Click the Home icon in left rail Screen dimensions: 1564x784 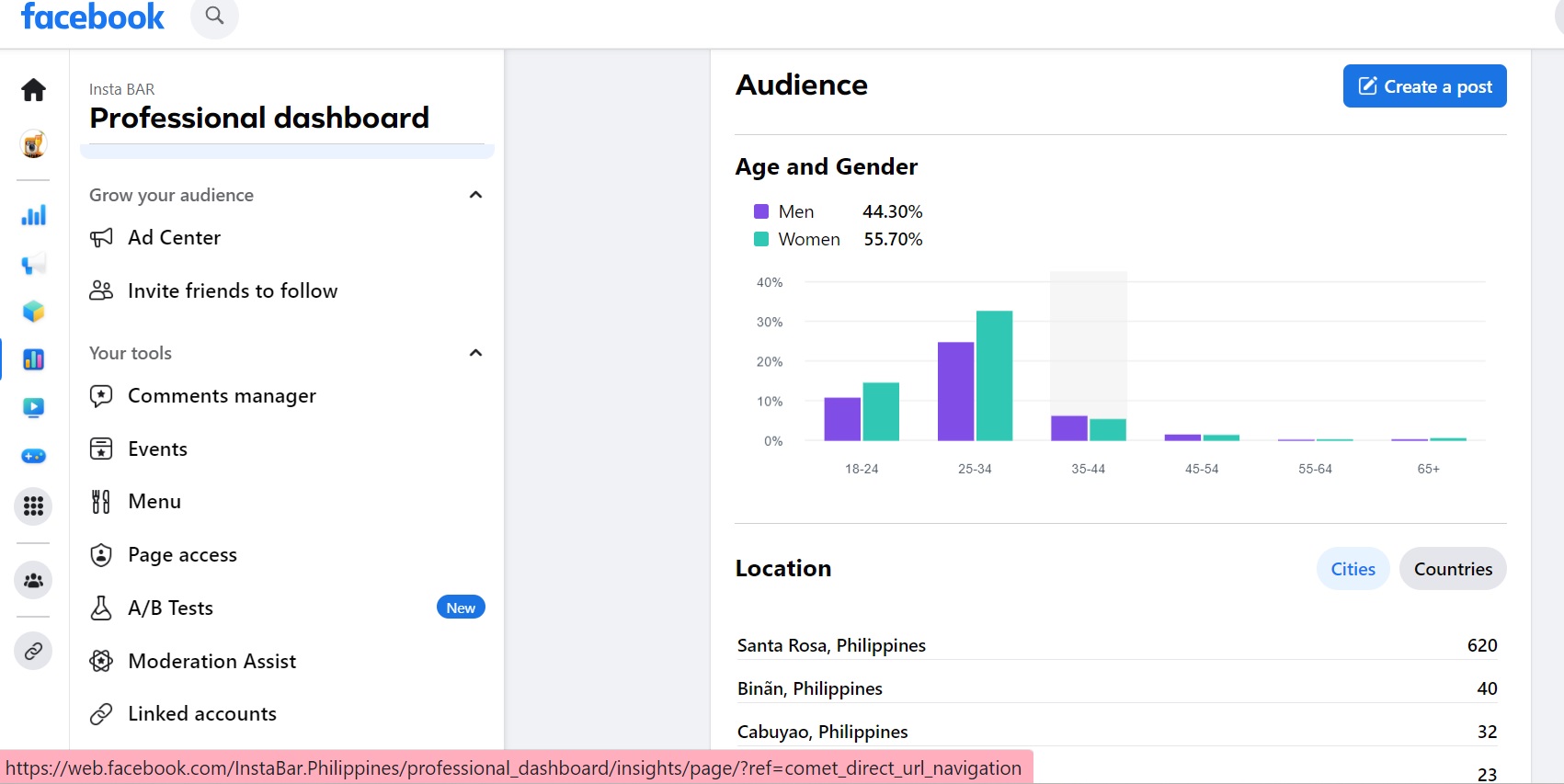[x=34, y=90]
